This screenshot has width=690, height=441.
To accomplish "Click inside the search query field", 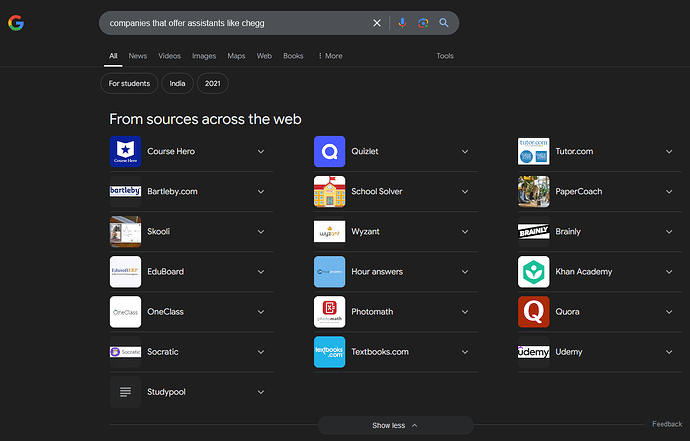I will [230, 23].
